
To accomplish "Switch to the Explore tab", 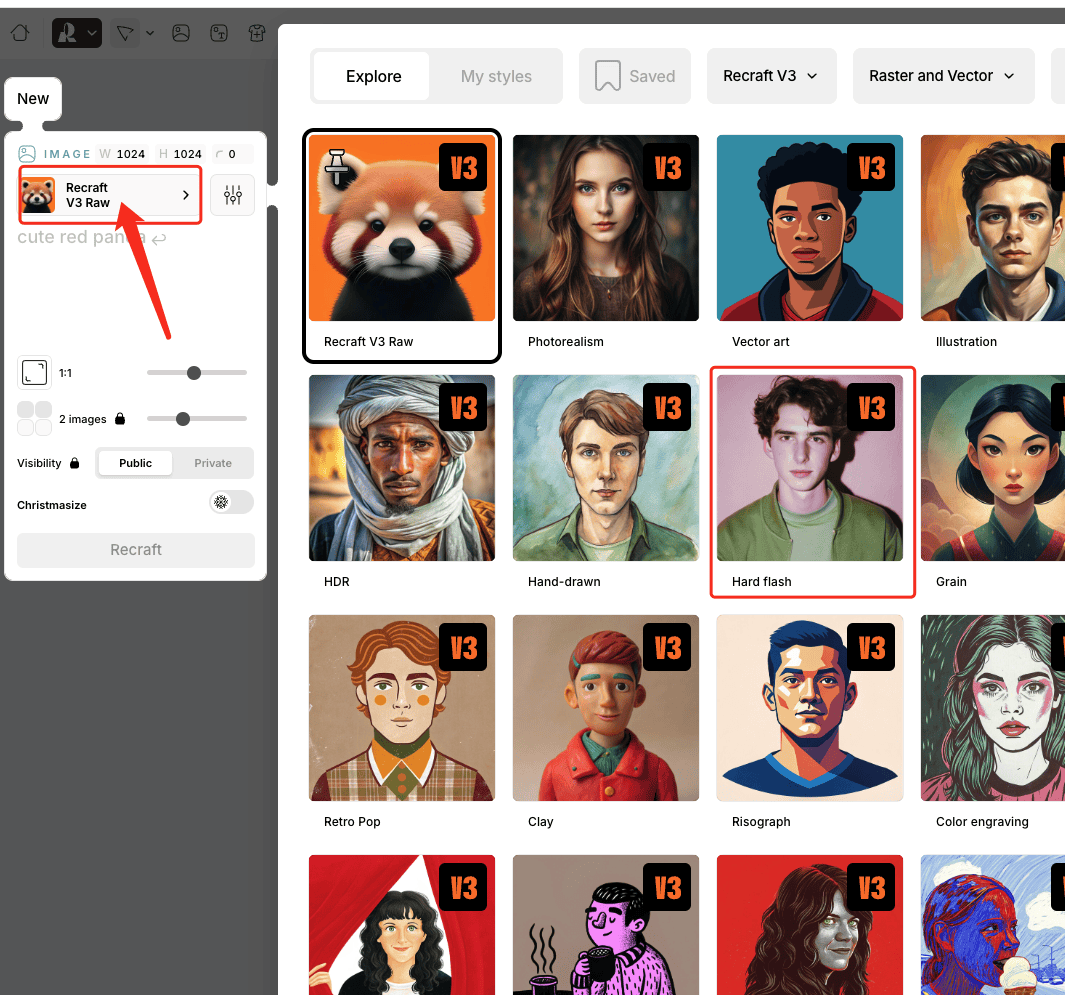I will coord(373,76).
